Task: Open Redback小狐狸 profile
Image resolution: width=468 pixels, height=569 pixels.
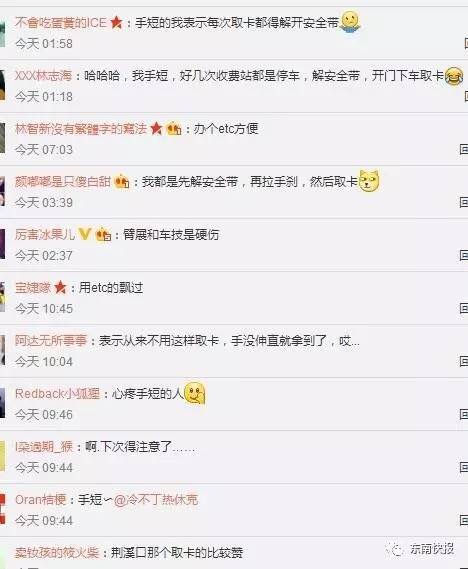Action: (x=57, y=394)
